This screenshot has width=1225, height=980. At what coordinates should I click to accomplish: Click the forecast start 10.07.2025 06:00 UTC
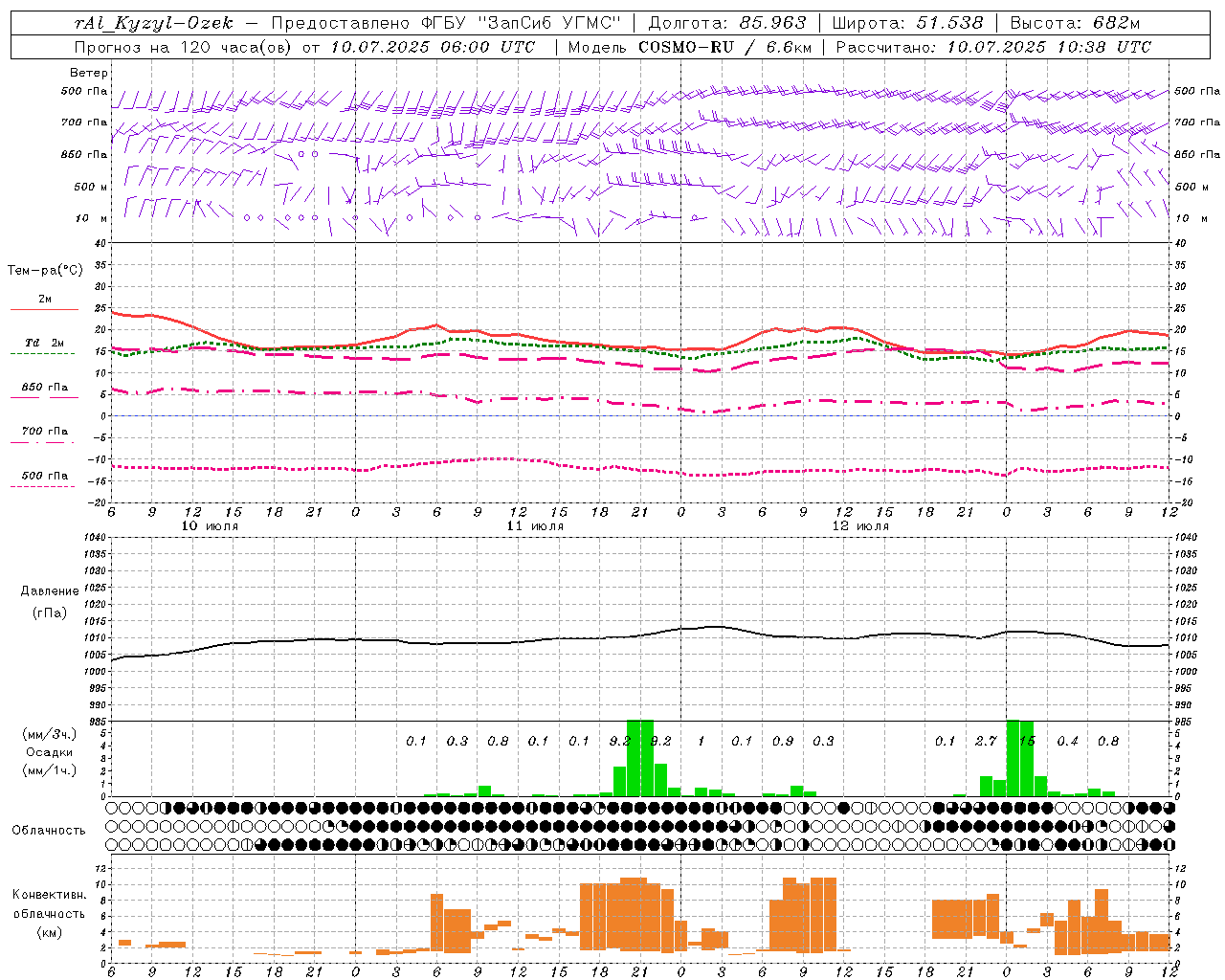point(433,47)
